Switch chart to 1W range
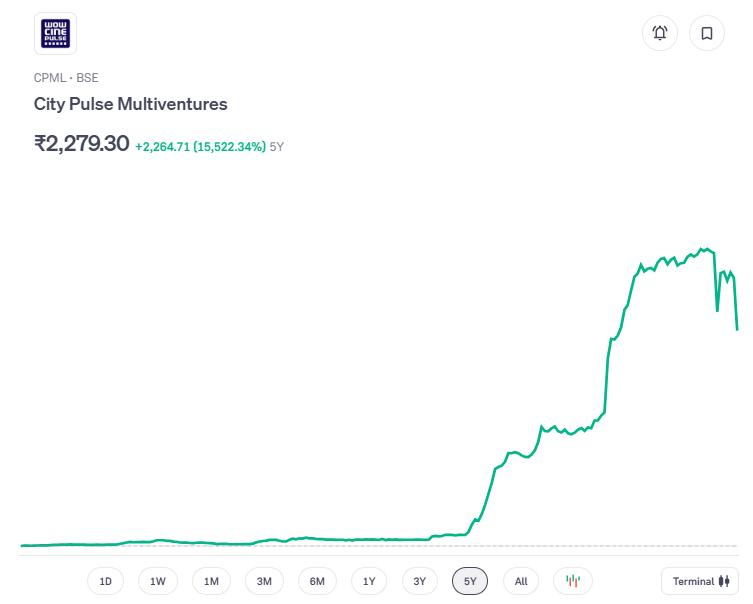753x604 pixels. tap(158, 581)
